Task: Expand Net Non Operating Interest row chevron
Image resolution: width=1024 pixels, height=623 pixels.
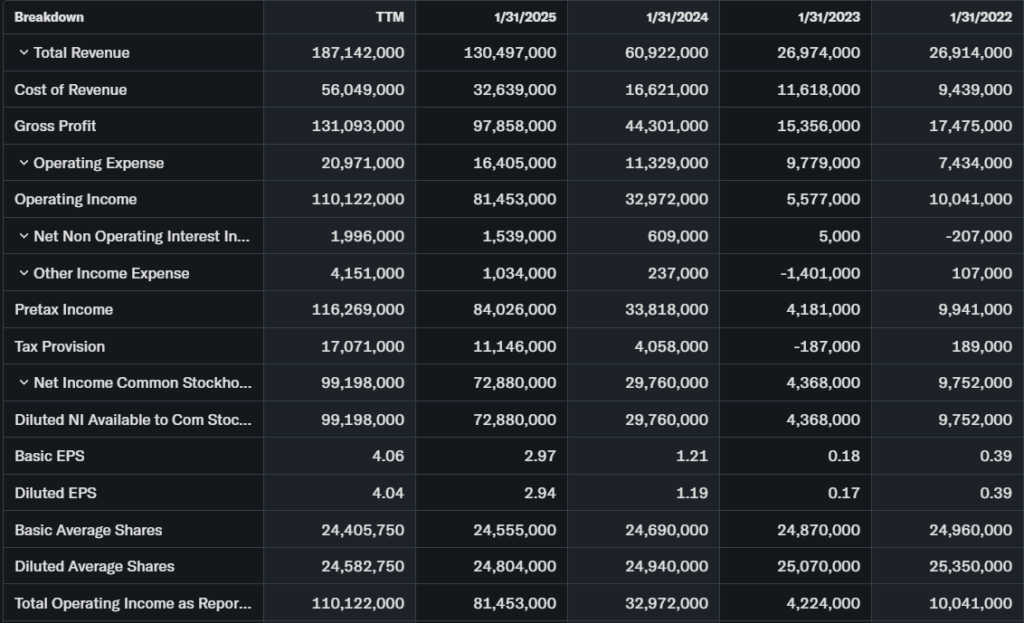Action: [x=23, y=237]
